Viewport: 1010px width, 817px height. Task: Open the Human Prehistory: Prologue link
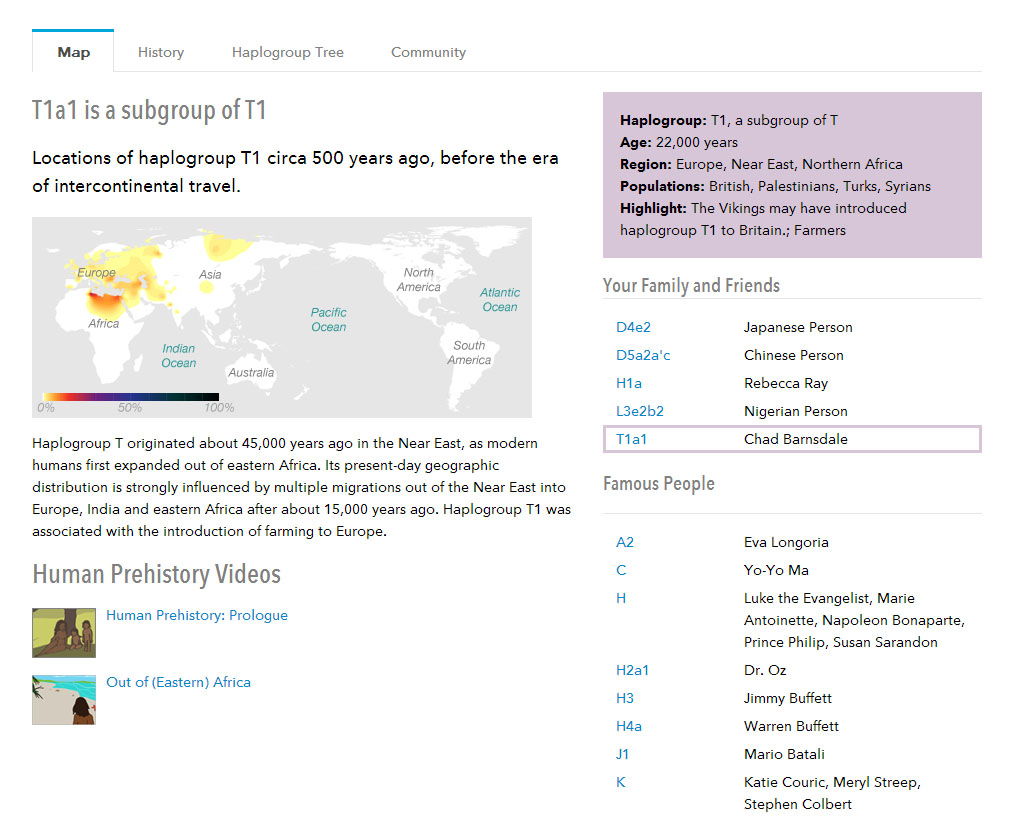click(197, 615)
